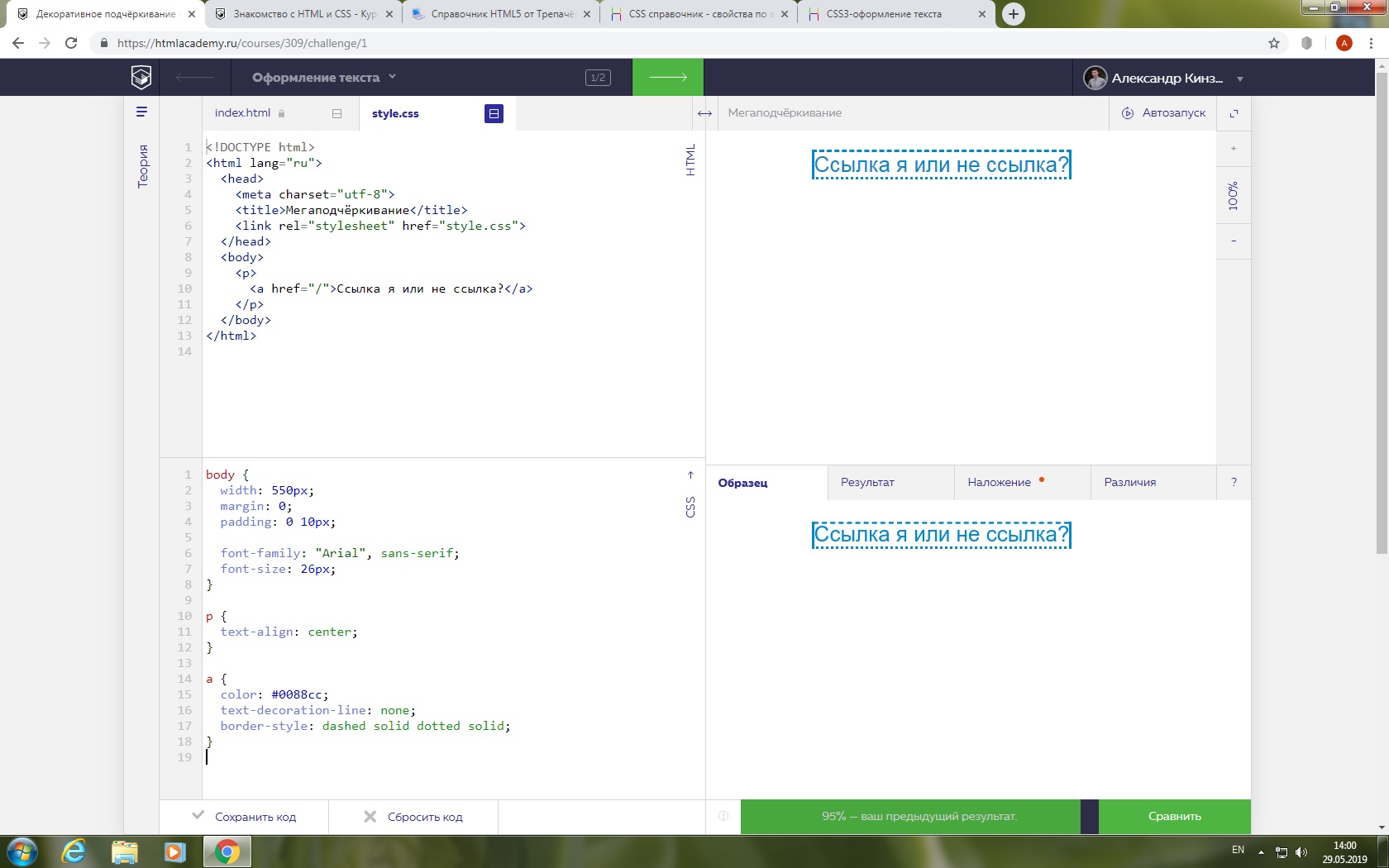Click the preview zoom-in plus button
The height and width of the screenshot is (868, 1389).
(1234, 149)
